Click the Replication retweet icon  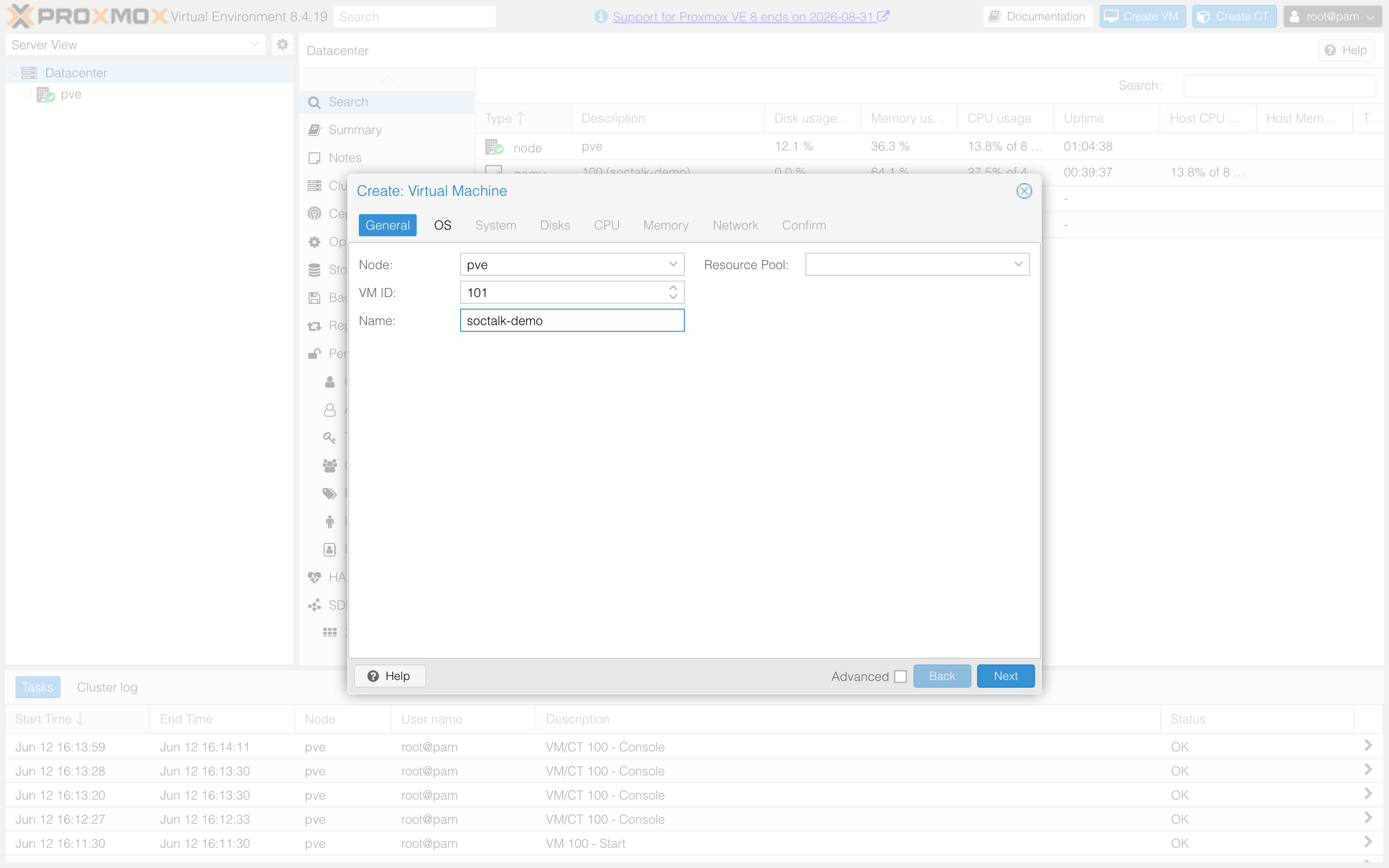(314, 325)
